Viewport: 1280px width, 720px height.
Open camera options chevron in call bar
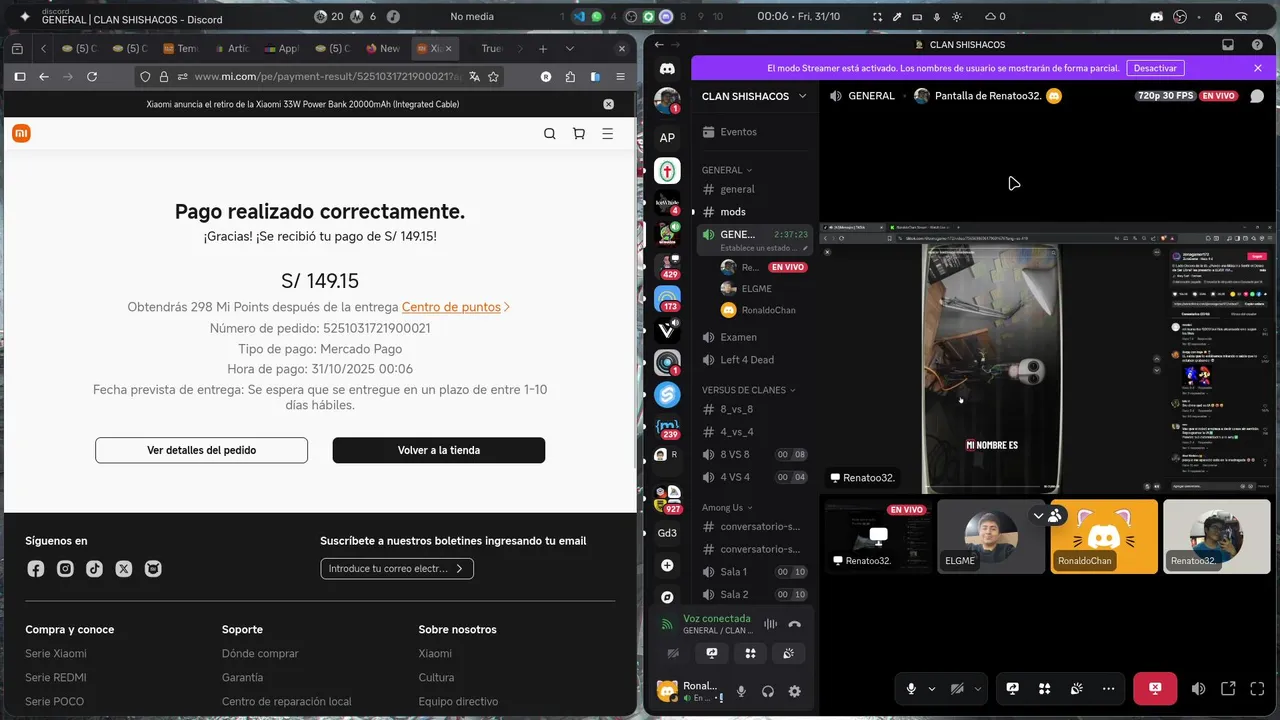pos(978,688)
